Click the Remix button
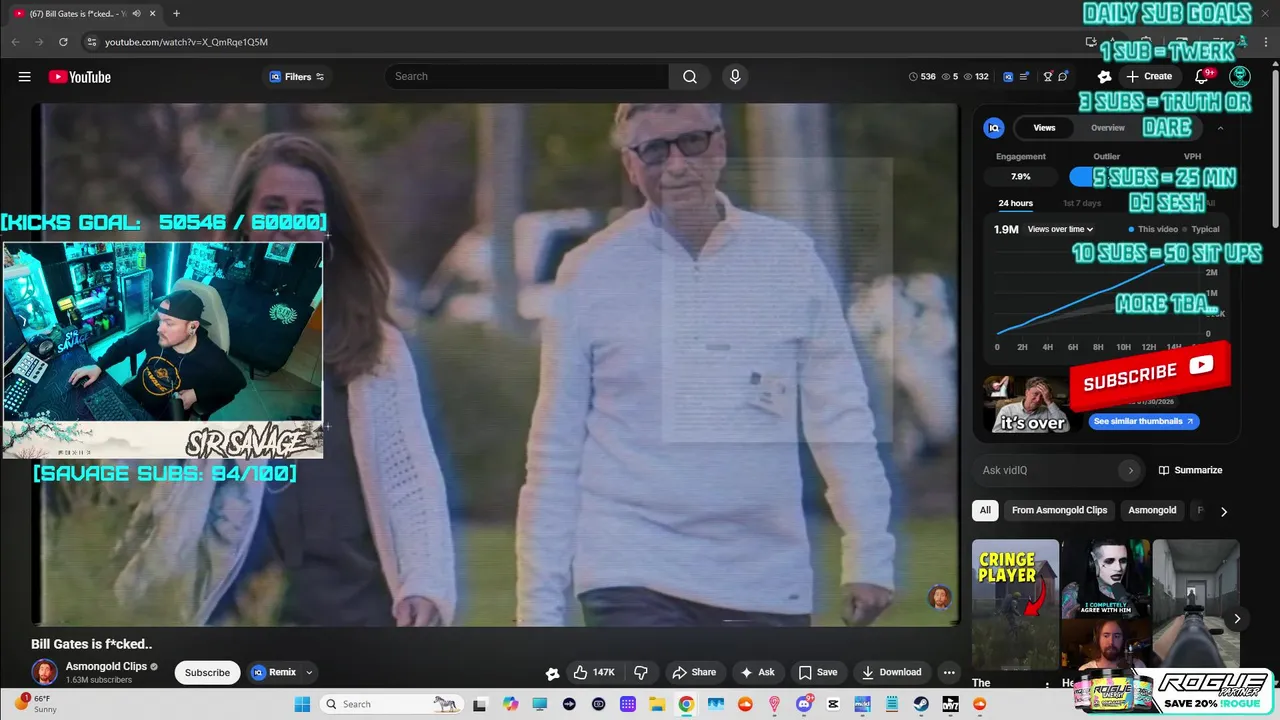The image size is (1280, 720). [273, 672]
